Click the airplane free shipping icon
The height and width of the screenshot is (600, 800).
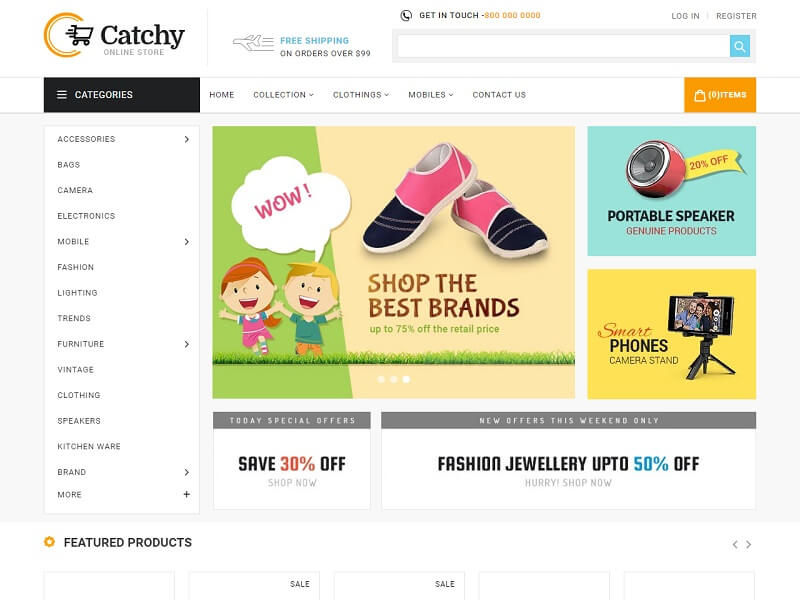[254, 43]
